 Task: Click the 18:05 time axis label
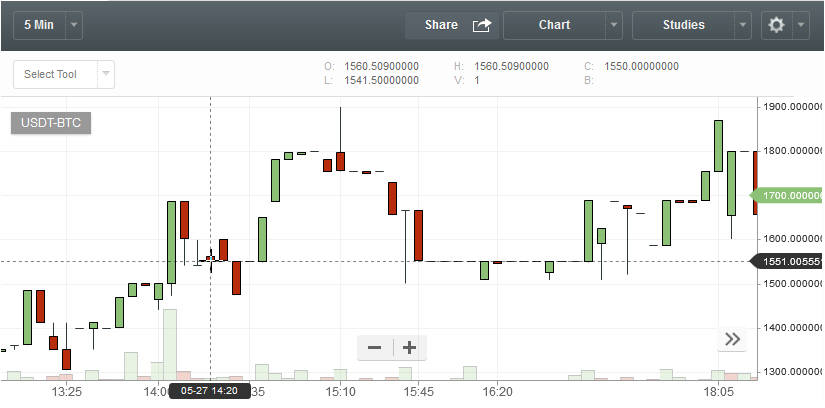(x=718, y=392)
